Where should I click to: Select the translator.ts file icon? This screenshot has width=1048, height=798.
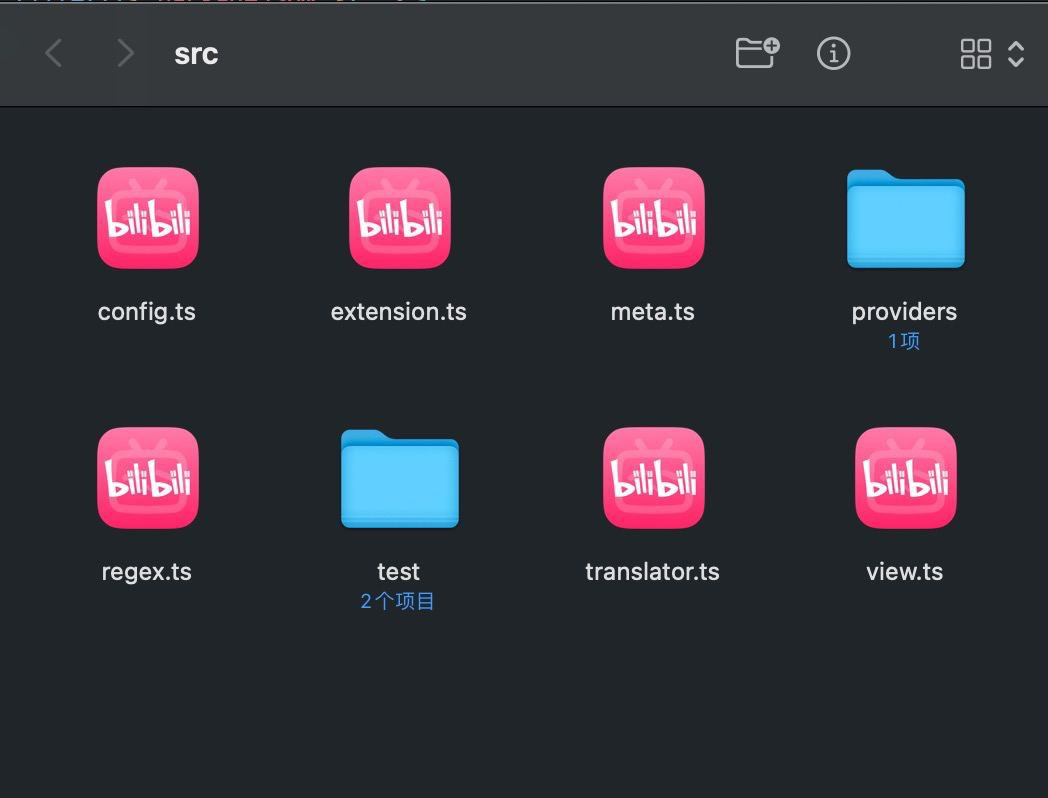point(653,478)
